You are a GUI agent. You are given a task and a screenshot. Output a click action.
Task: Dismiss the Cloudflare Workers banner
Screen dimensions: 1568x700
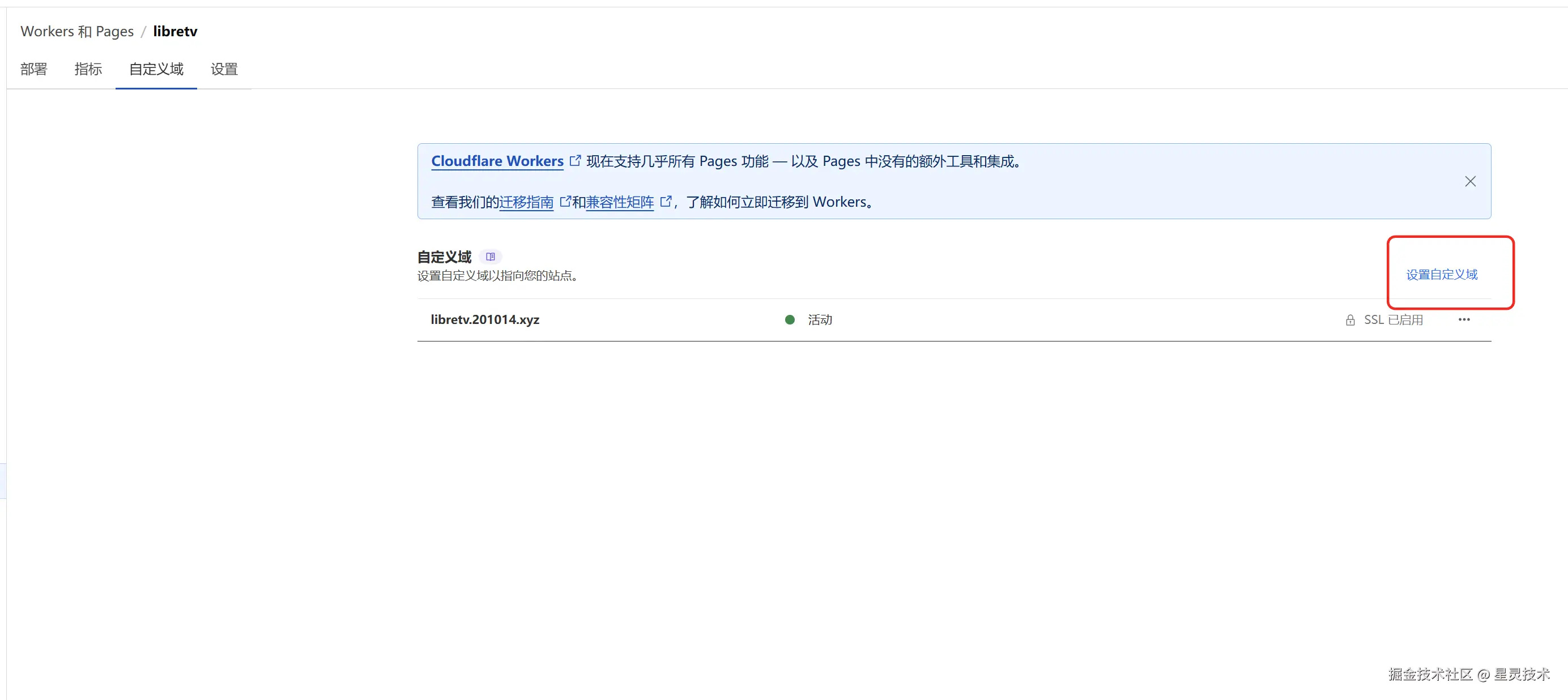point(1470,181)
